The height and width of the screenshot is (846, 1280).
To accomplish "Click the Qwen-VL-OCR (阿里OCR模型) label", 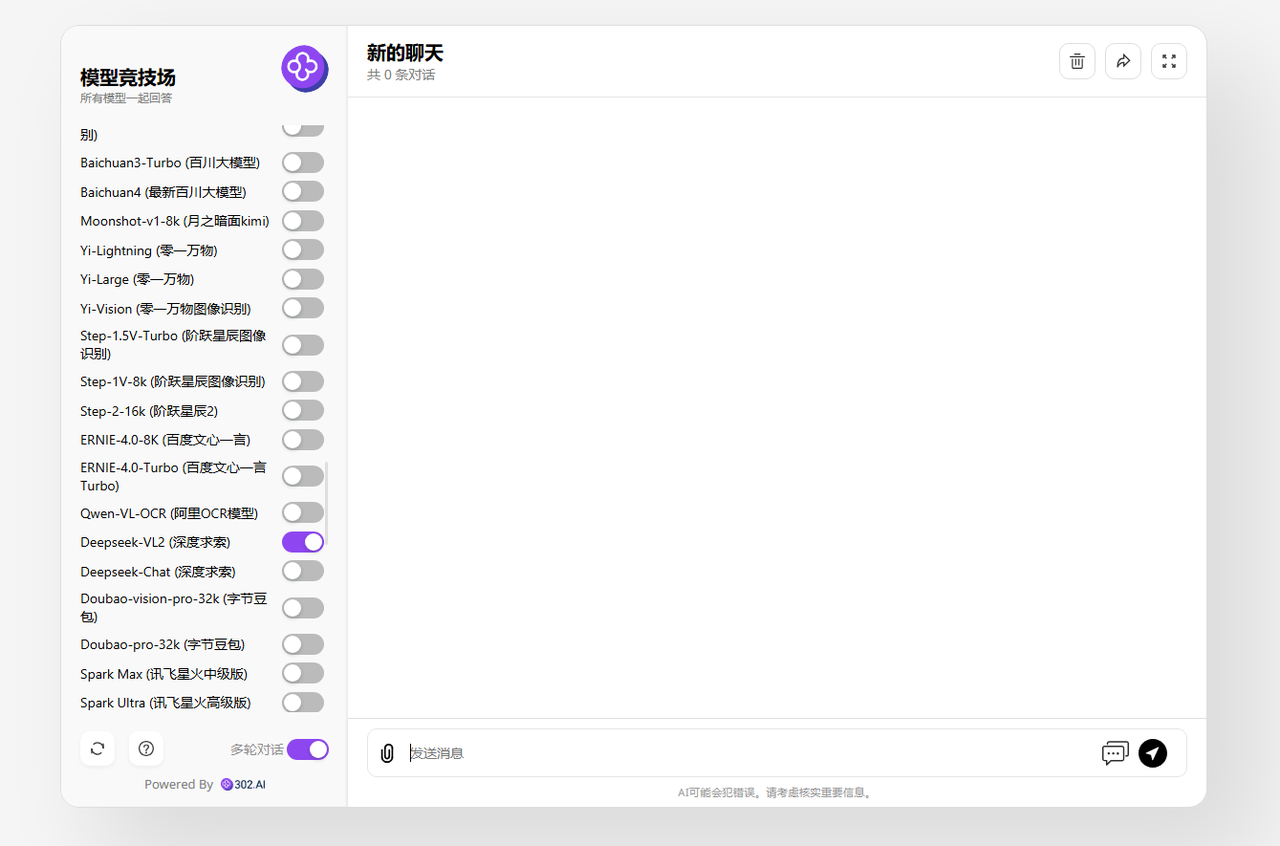I will point(169,513).
